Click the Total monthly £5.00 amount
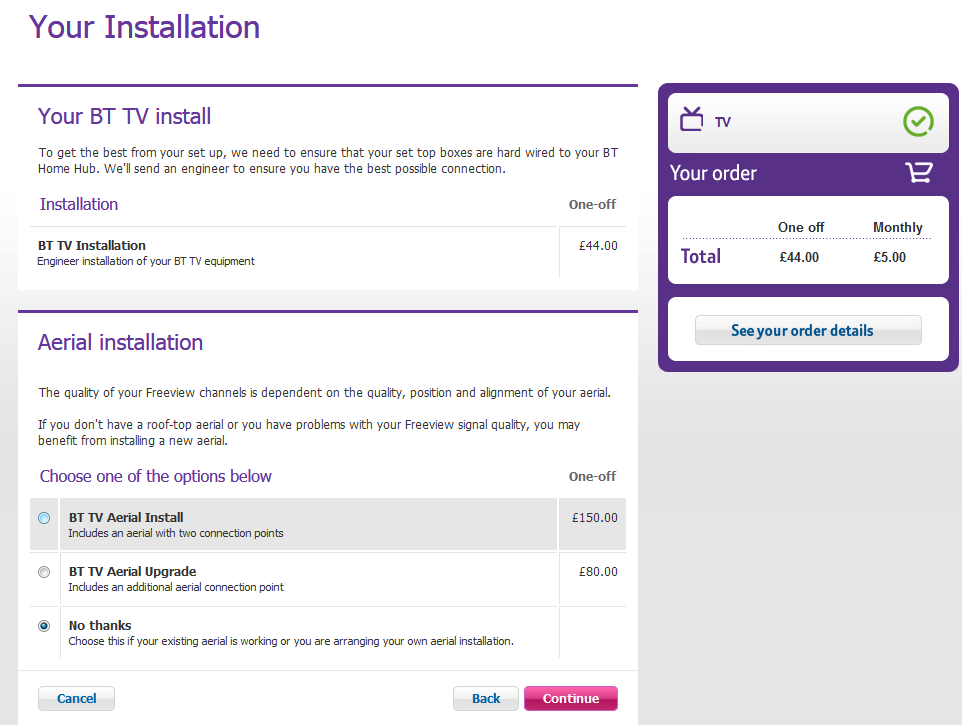 [x=889, y=257]
